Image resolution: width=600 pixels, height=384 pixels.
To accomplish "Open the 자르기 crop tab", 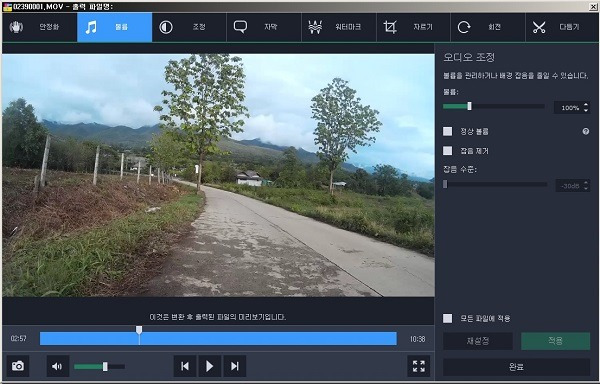I will (x=414, y=27).
